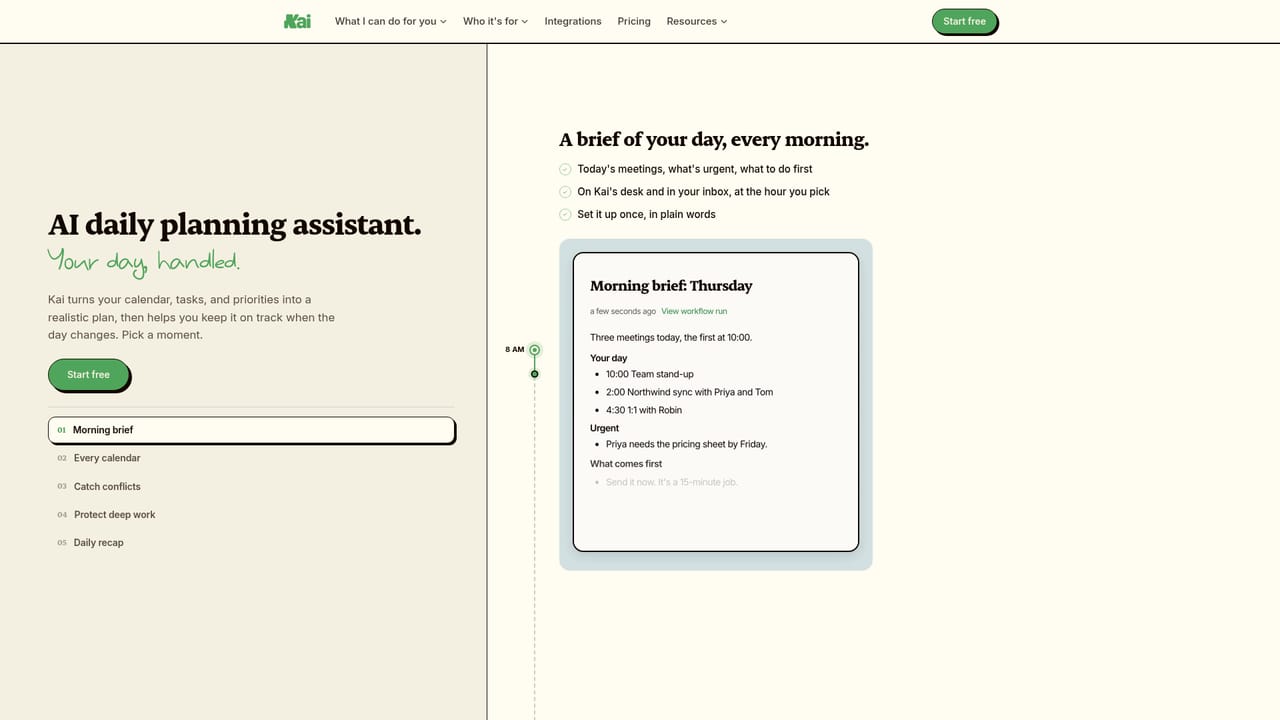
Task: Click the 8 AM timeline marker
Action: [535, 350]
